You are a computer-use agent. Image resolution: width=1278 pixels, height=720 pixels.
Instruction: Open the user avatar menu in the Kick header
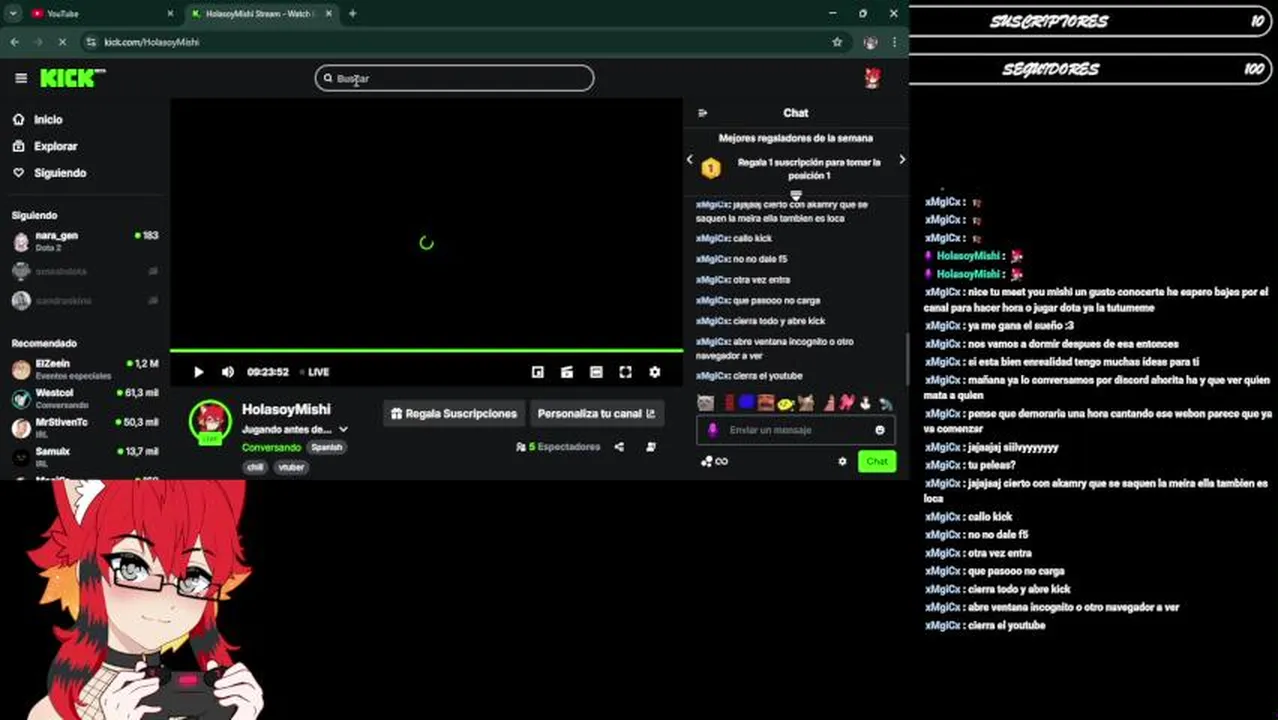[872, 79]
